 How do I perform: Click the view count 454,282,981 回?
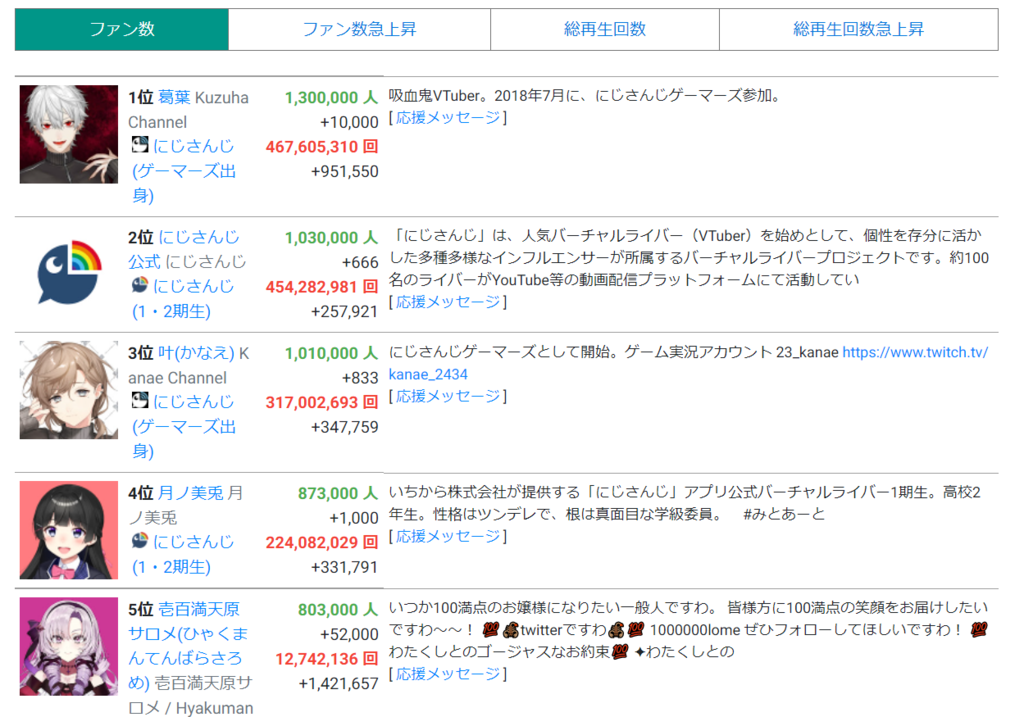[322, 287]
